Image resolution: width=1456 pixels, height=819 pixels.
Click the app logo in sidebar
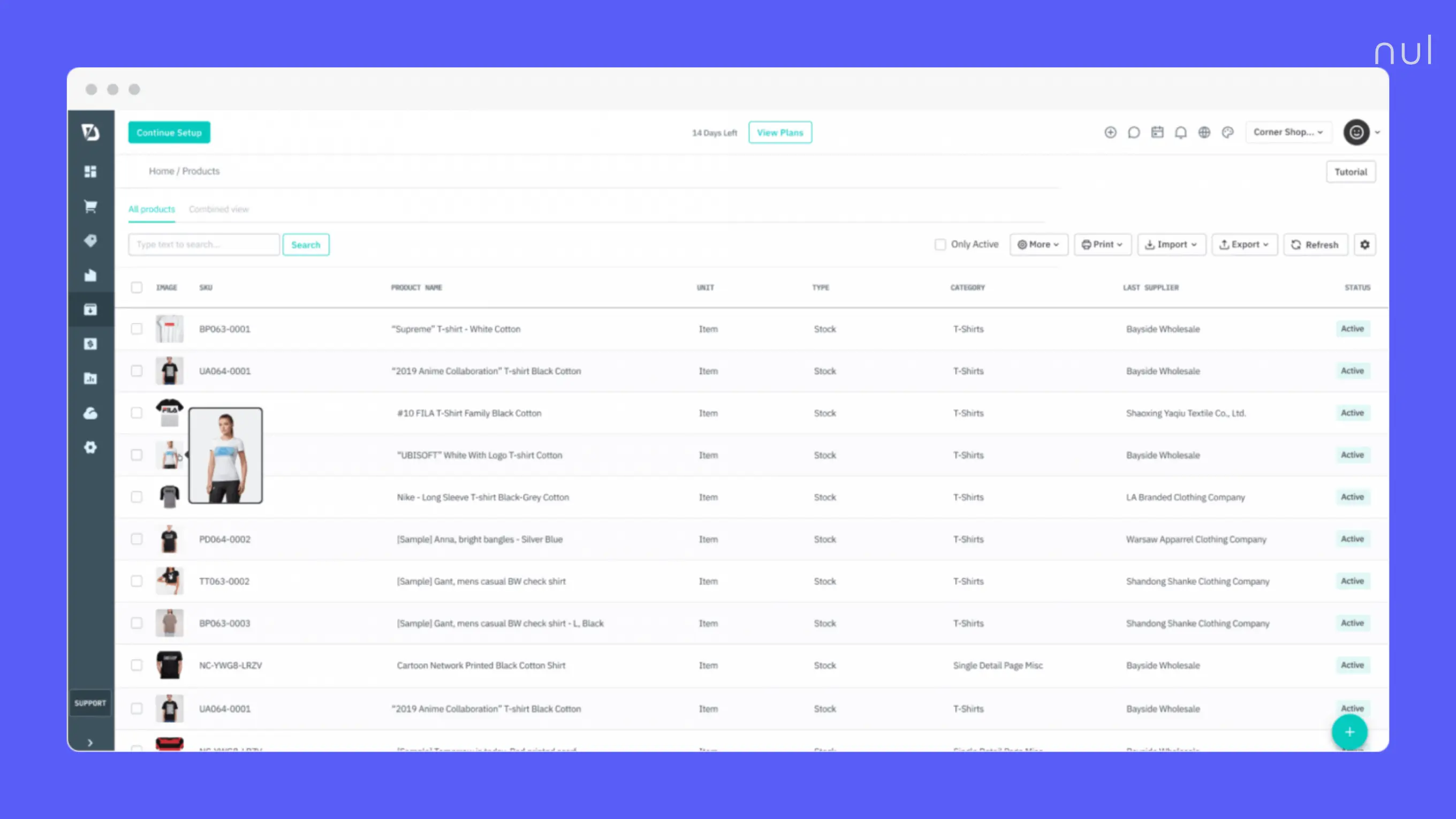click(x=90, y=132)
